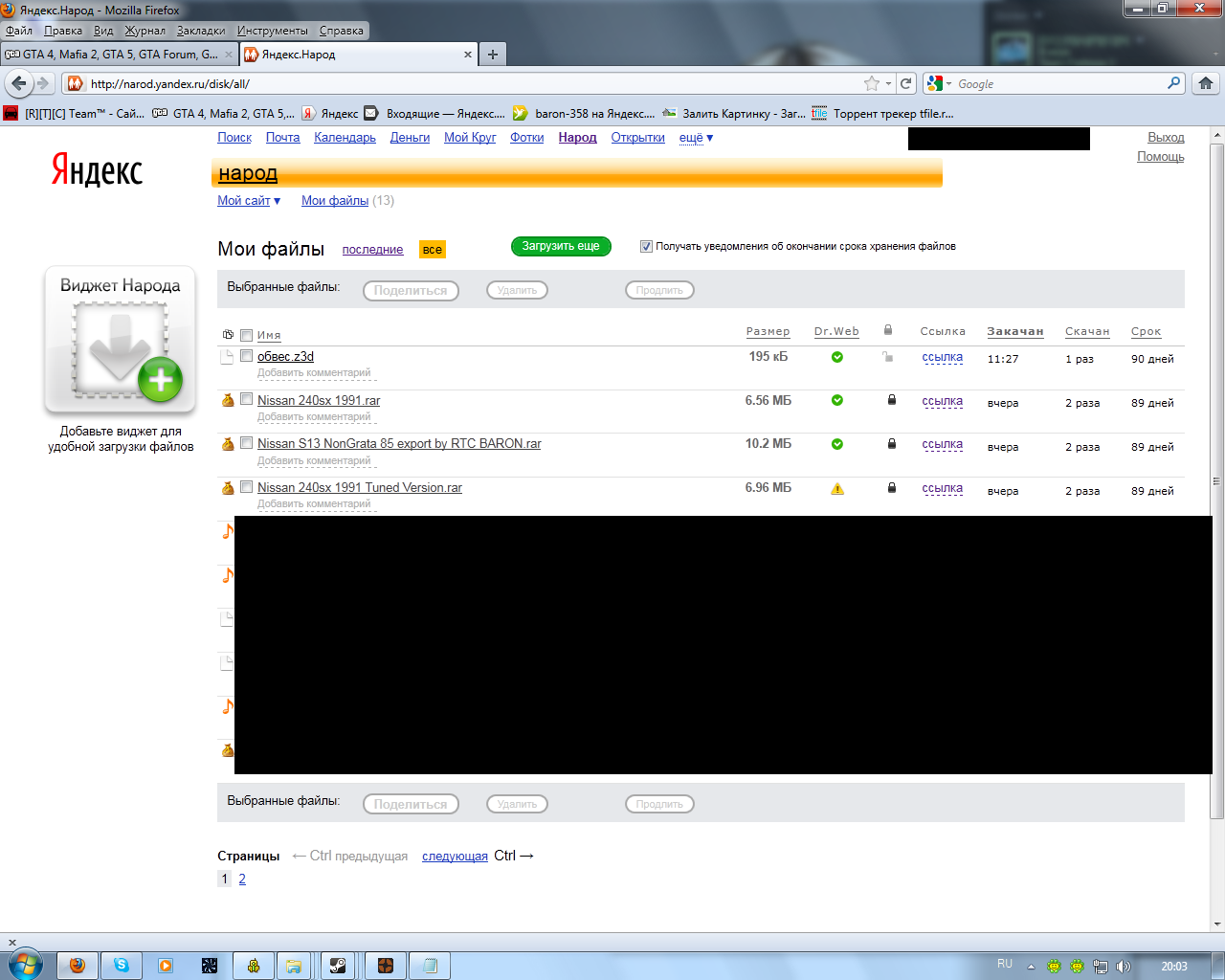Close the GTA Forum tab
The image size is (1225, 980).
coord(229,55)
